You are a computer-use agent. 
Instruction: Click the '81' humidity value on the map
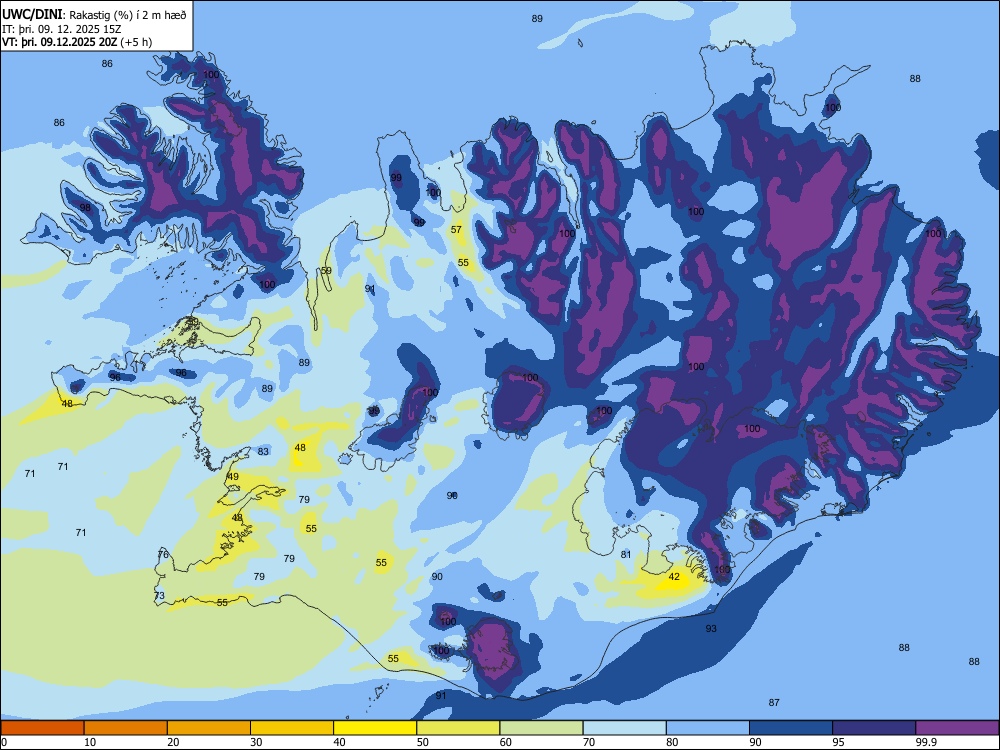pos(626,554)
